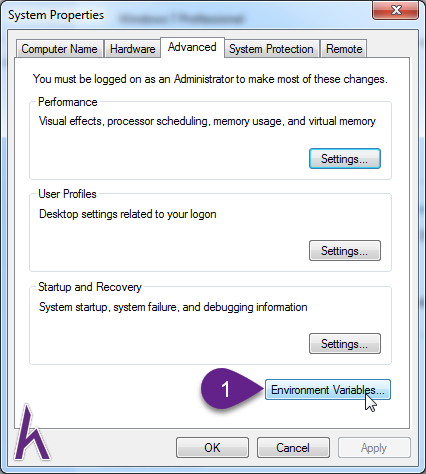426x474 pixels.
Task: Click the Performance group label
Action: 68,102
